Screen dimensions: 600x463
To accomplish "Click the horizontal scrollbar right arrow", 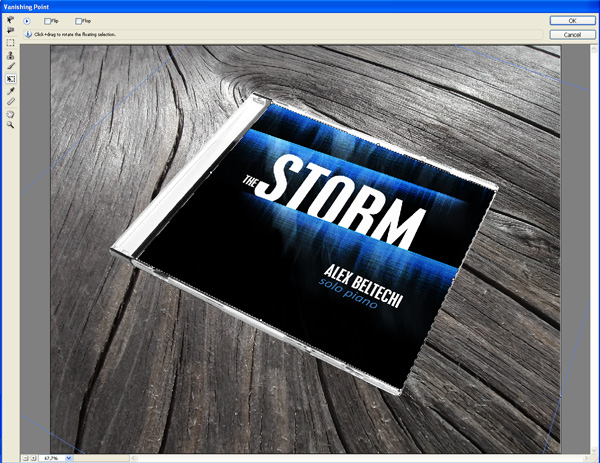I will point(586,458).
